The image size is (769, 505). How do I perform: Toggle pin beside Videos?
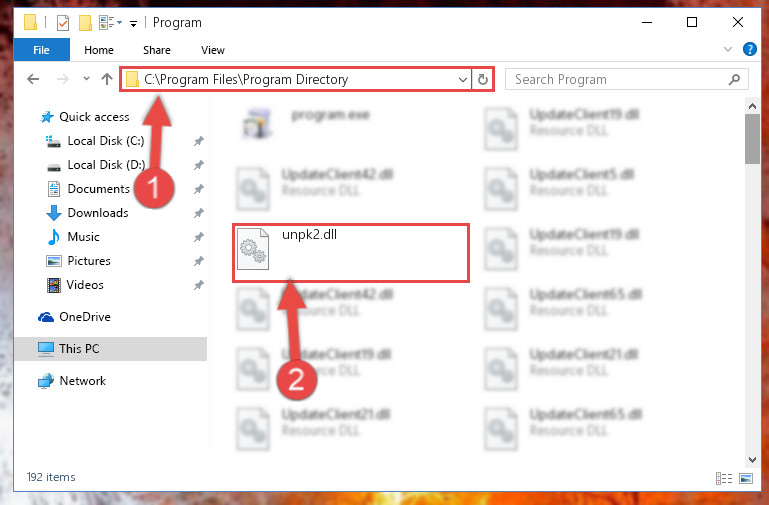199,285
